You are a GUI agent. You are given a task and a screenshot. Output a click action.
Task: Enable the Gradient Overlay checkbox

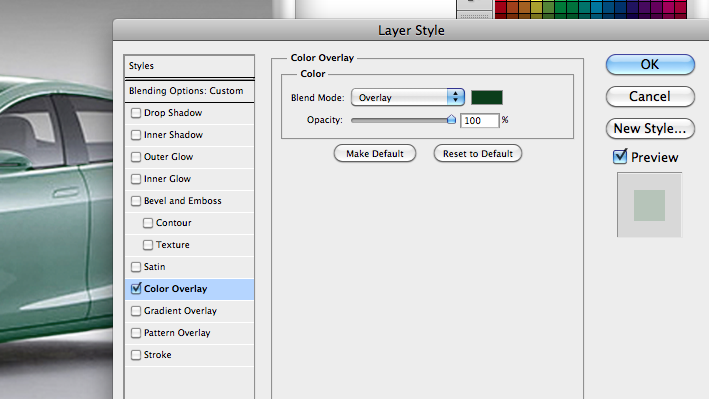coord(136,311)
